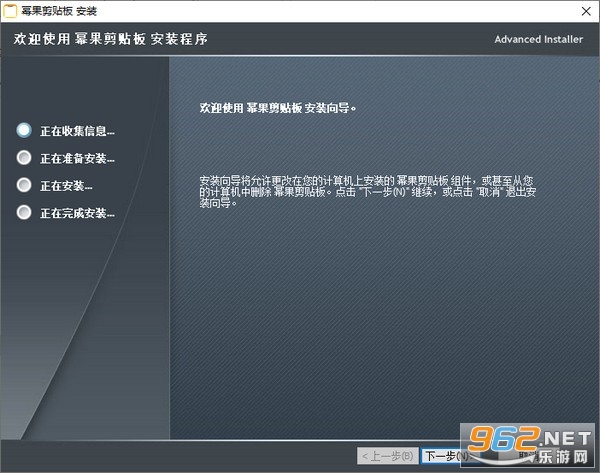Click the installer title bar app icon
600x473 pixels.
coord(10,11)
